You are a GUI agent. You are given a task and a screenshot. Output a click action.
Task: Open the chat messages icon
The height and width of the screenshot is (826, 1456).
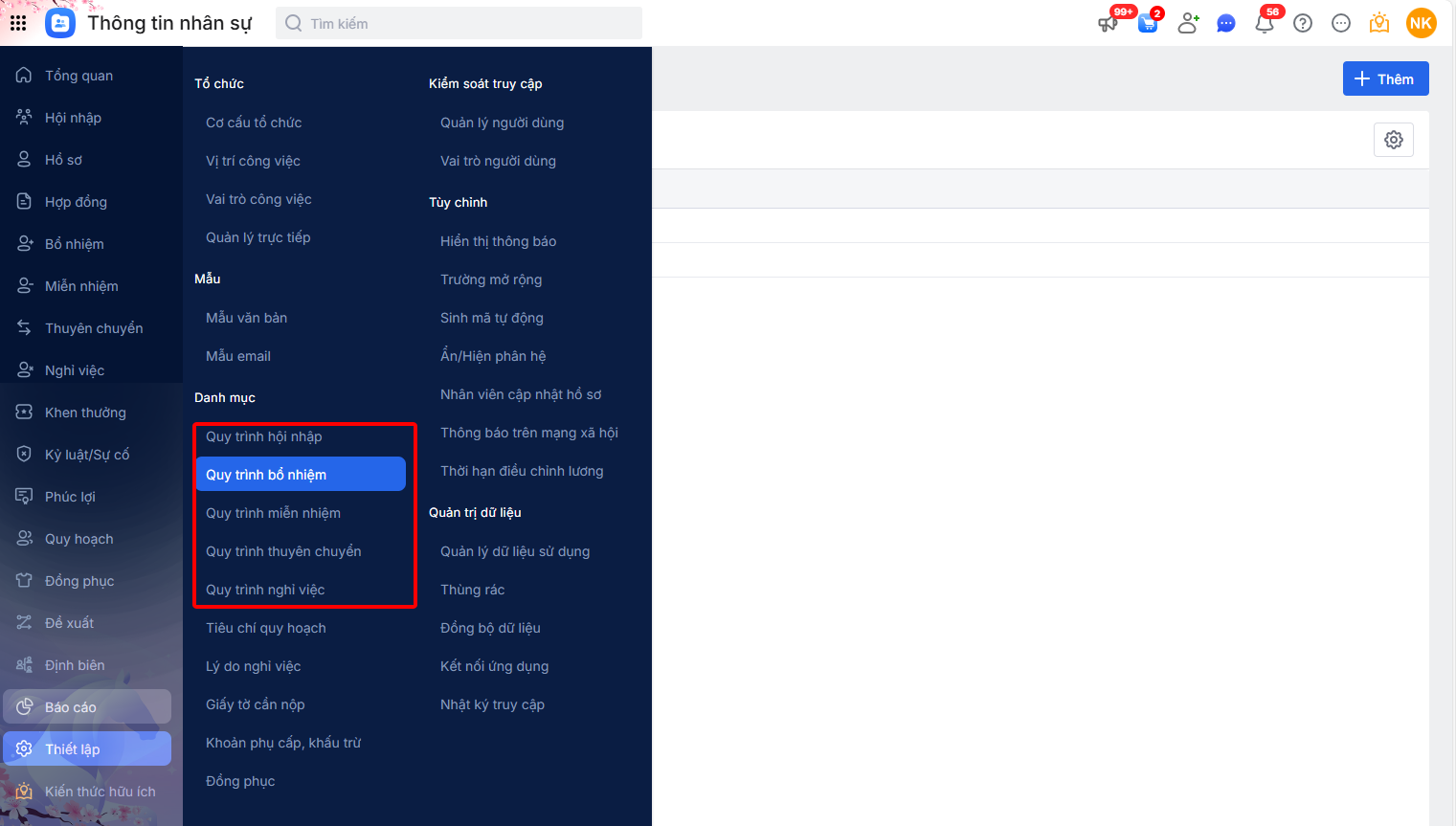tap(1226, 24)
